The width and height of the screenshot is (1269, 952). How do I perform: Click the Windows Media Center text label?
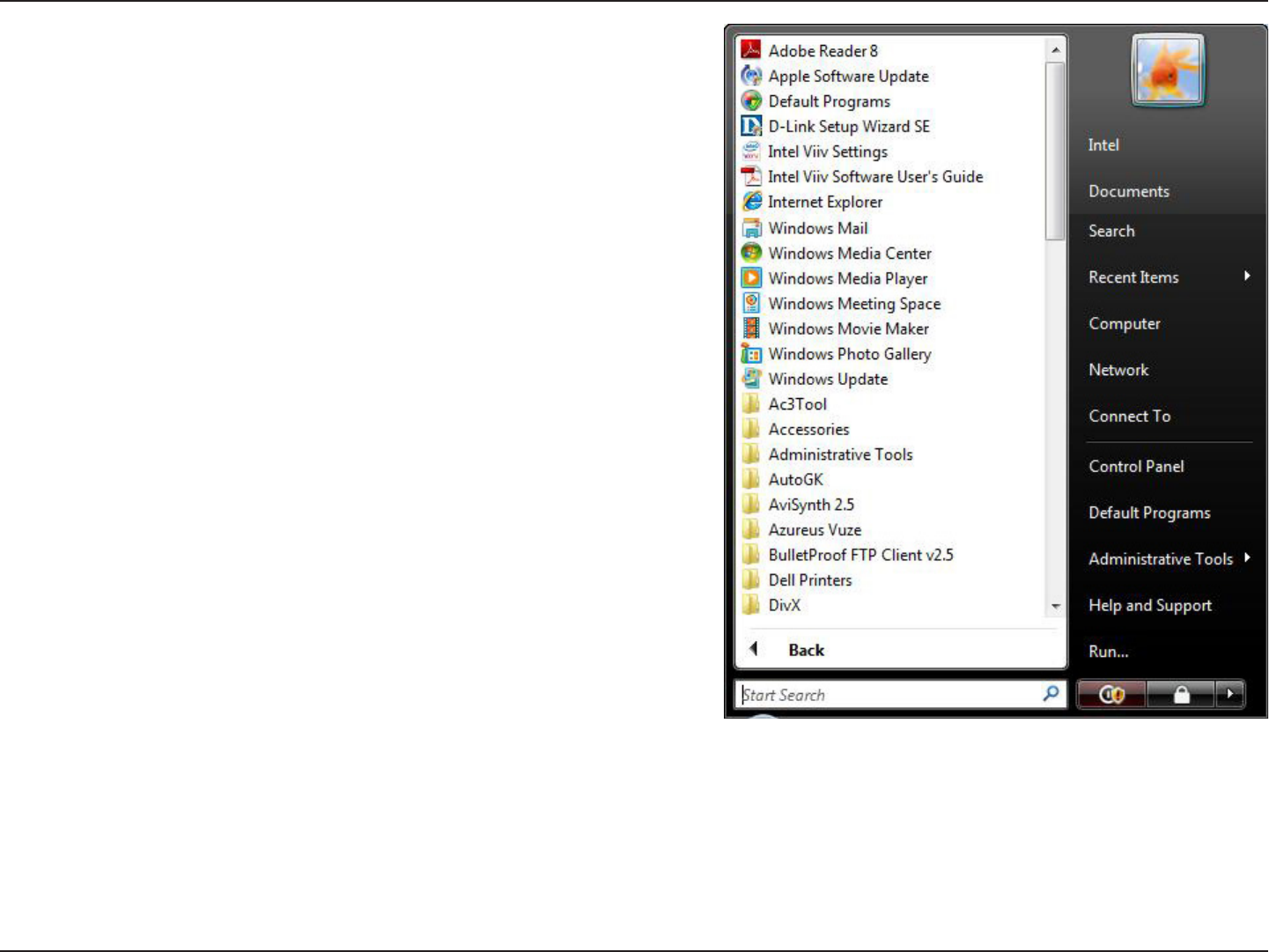tap(850, 254)
